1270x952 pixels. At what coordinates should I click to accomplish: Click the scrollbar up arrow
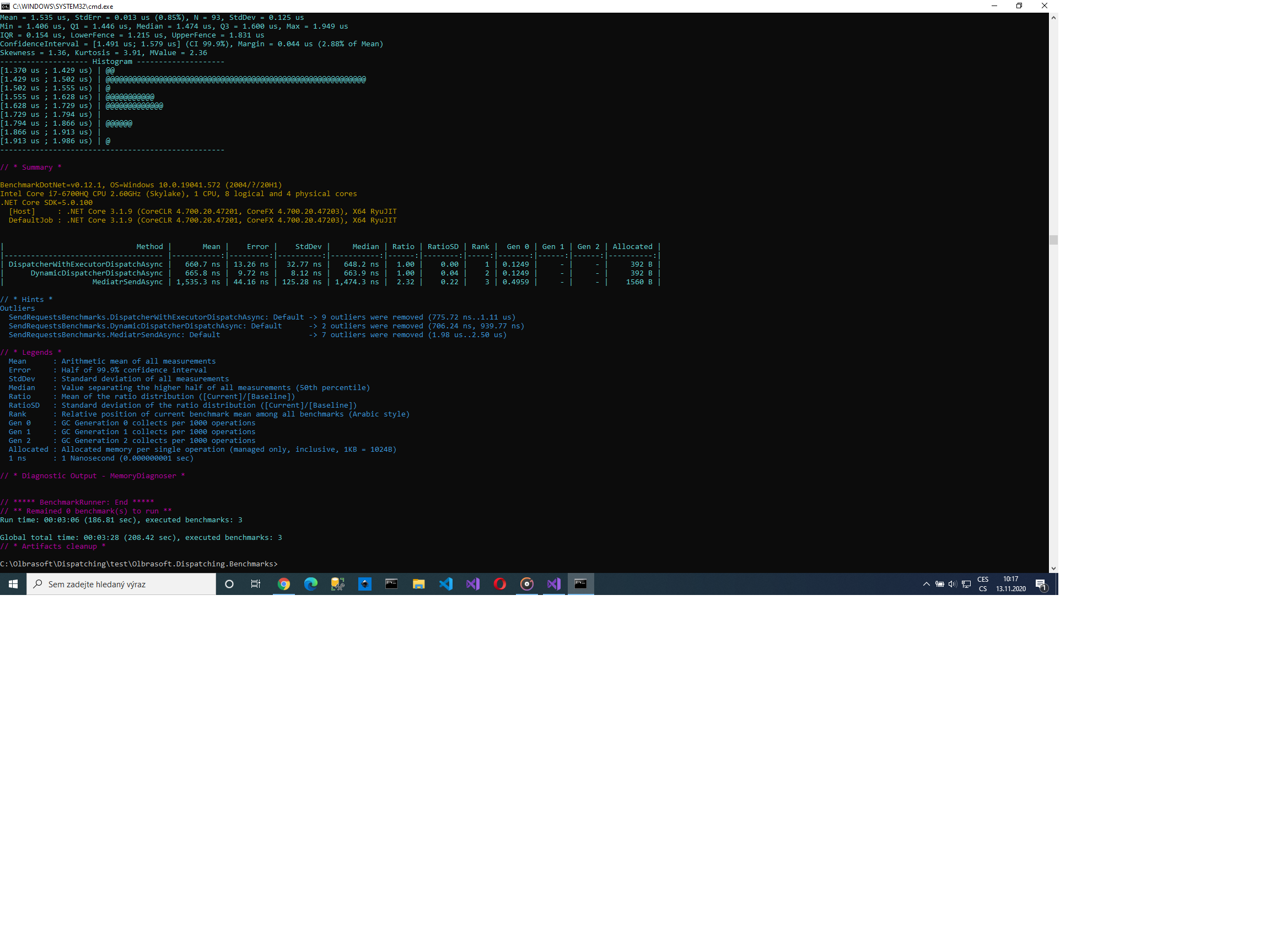(1053, 18)
